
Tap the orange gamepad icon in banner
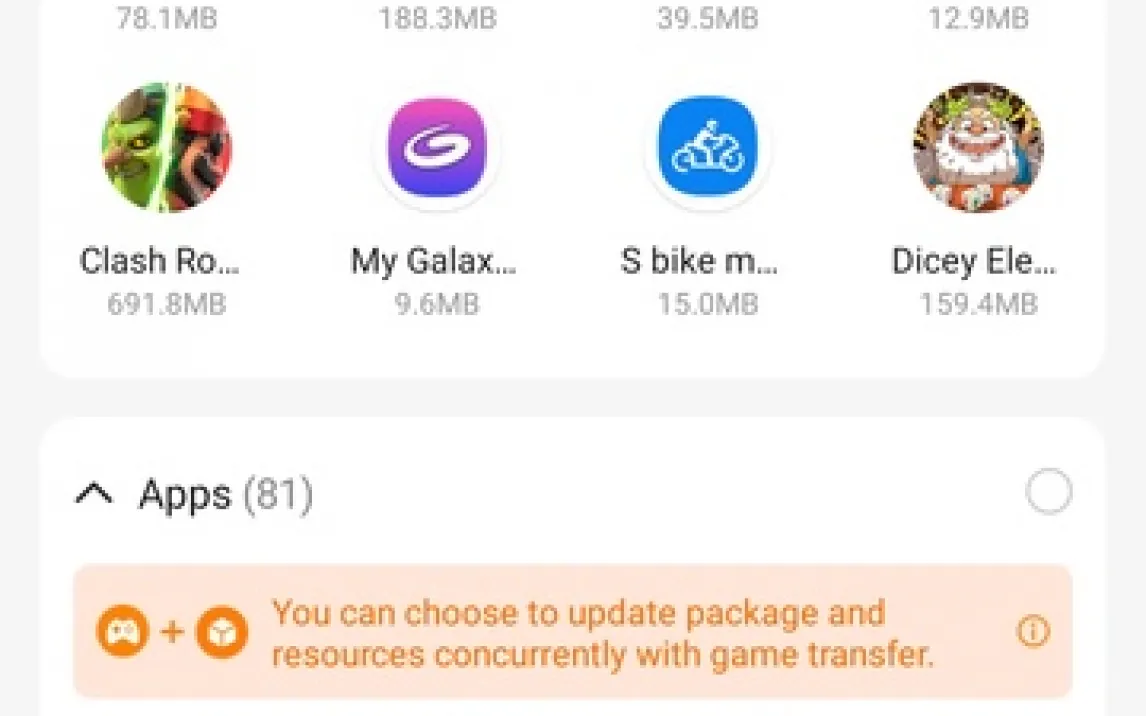pos(122,631)
